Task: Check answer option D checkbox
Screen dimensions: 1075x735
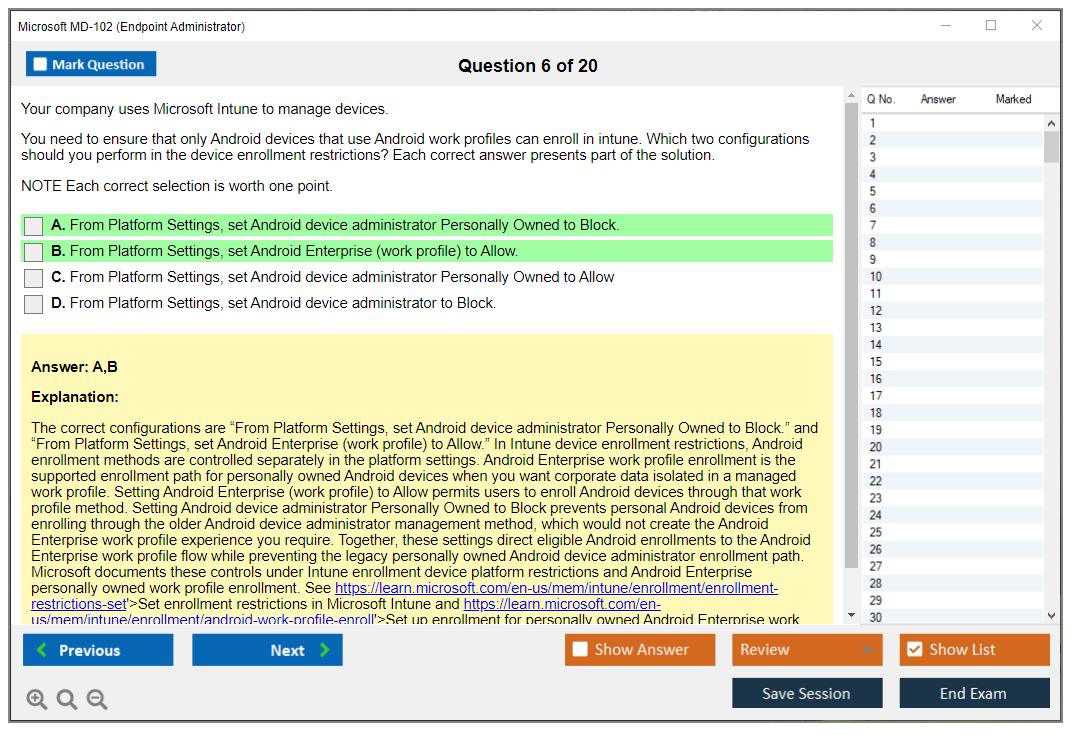Action: point(33,304)
